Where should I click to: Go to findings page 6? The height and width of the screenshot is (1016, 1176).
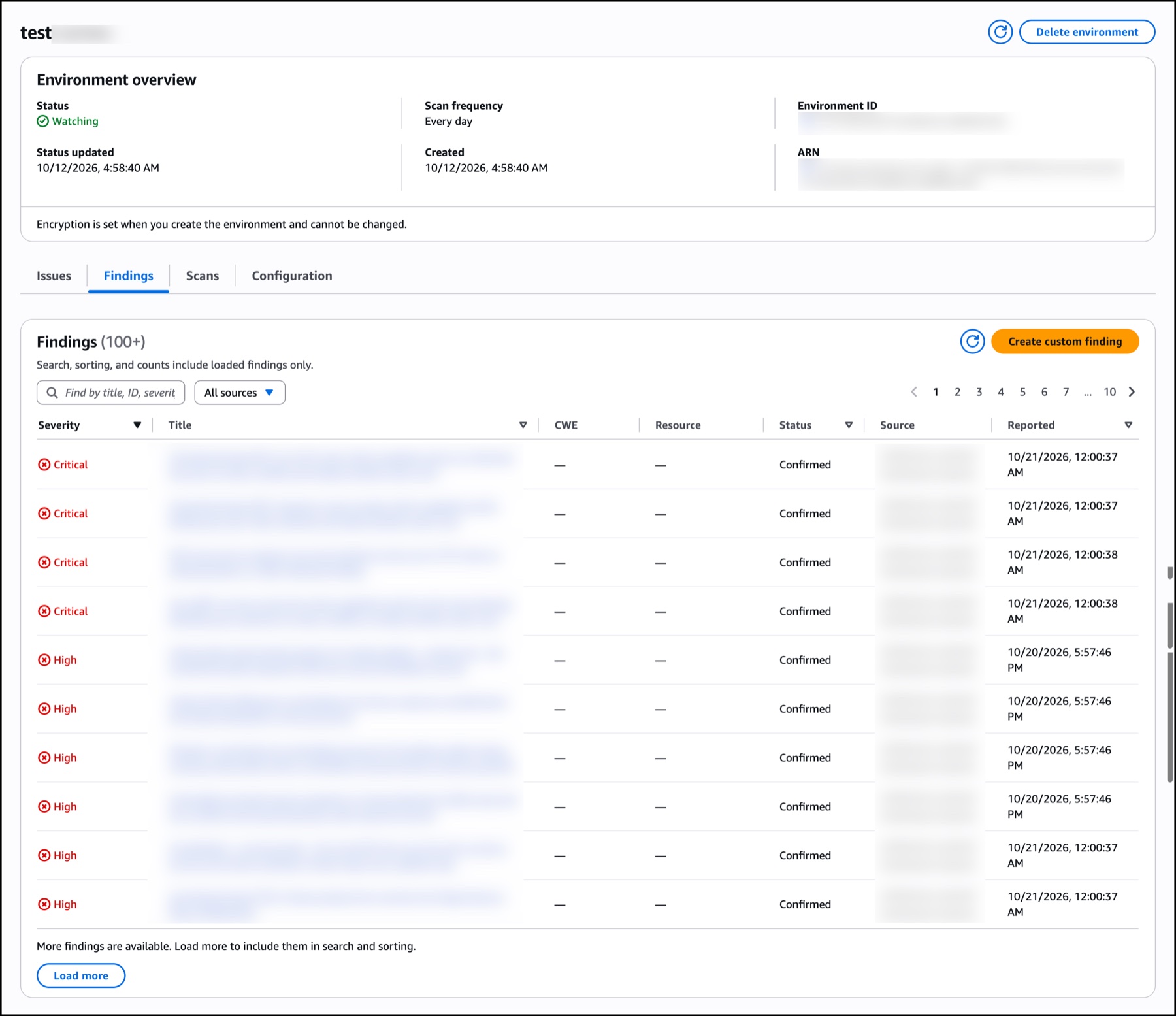(1044, 392)
